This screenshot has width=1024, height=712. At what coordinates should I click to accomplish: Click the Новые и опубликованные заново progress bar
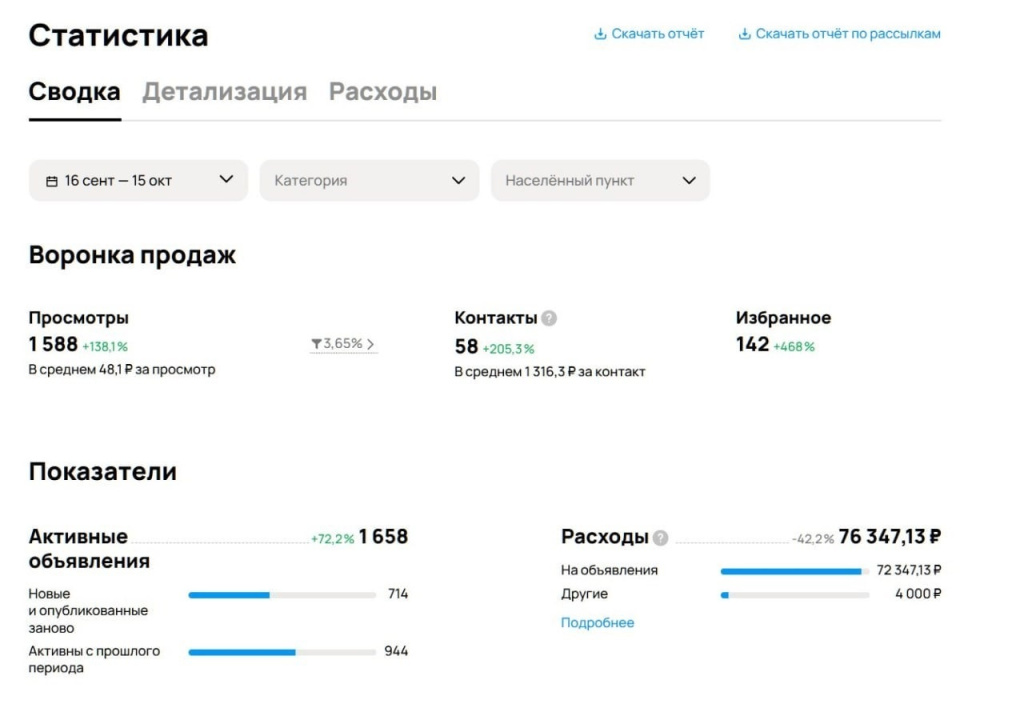tap(282, 595)
